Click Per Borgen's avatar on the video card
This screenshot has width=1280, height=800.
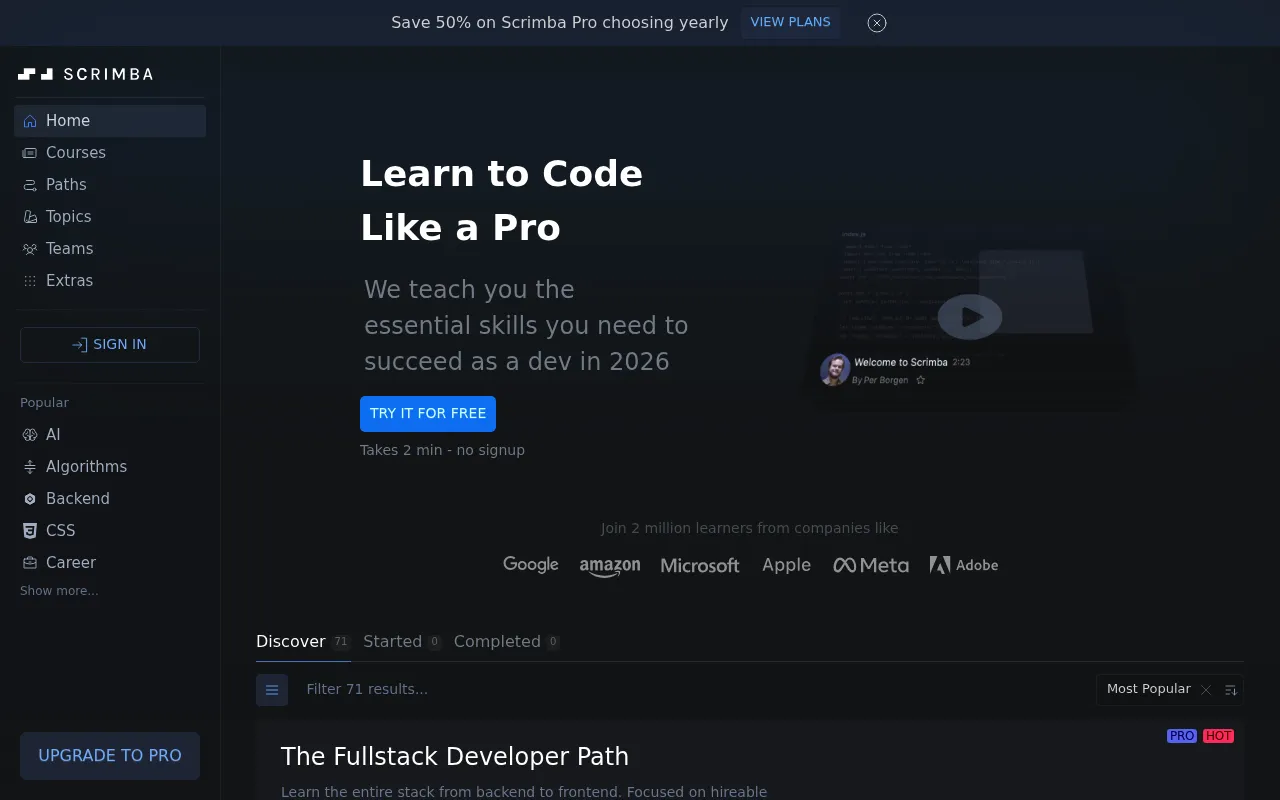coord(835,370)
